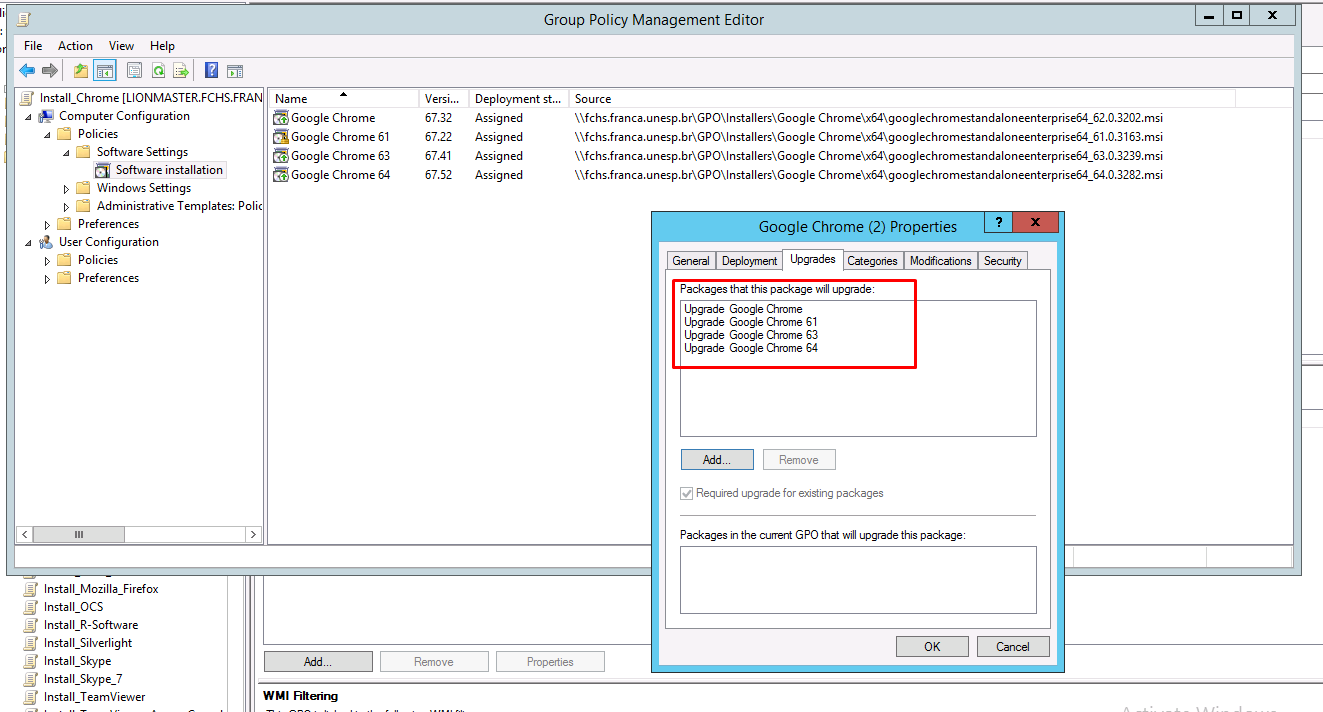Expand the Administrative Templates node
Image resolution: width=1323 pixels, height=712 pixels.
pyautogui.click(x=67, y=206)
